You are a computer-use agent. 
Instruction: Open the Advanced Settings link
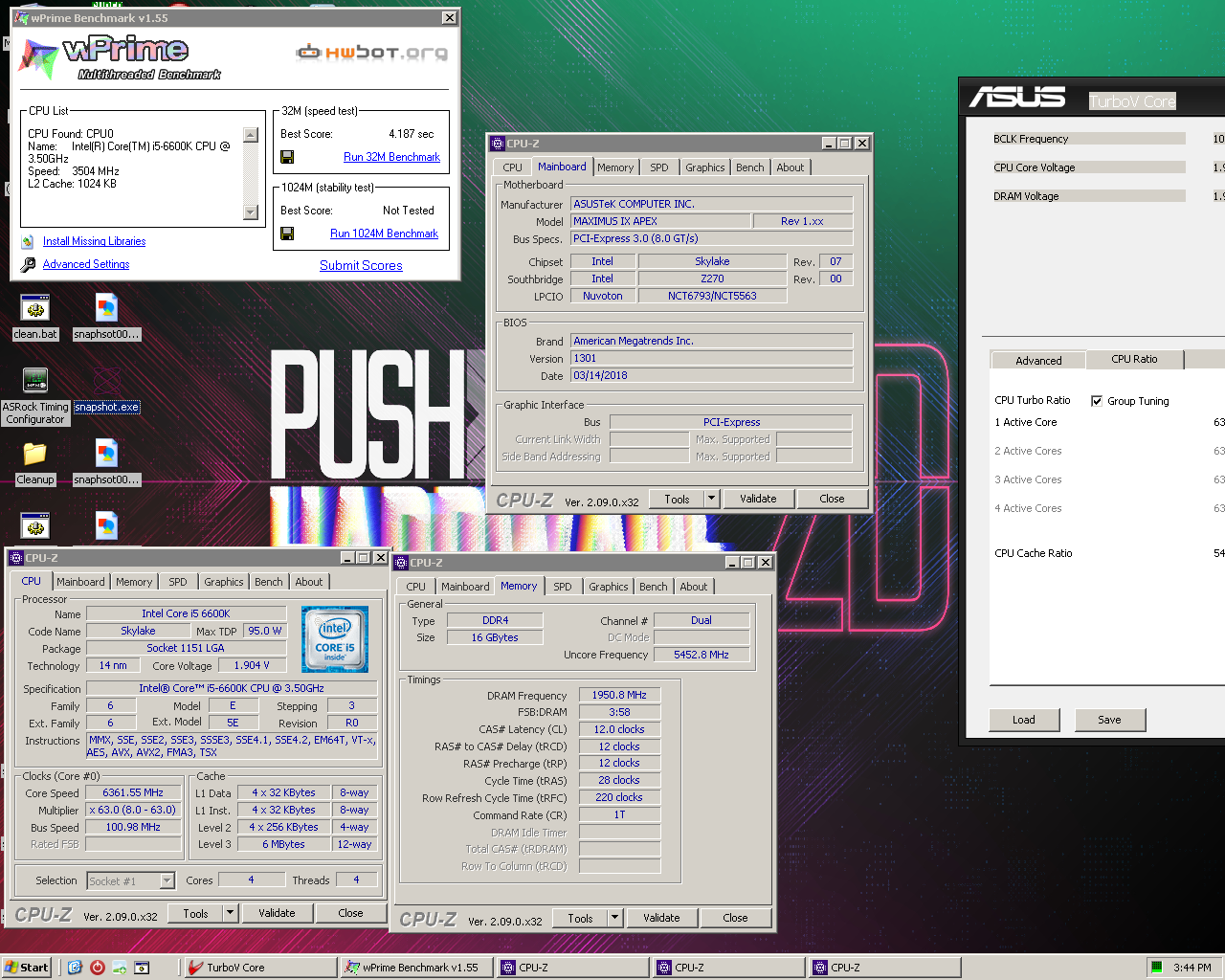(x=86, y=264)
